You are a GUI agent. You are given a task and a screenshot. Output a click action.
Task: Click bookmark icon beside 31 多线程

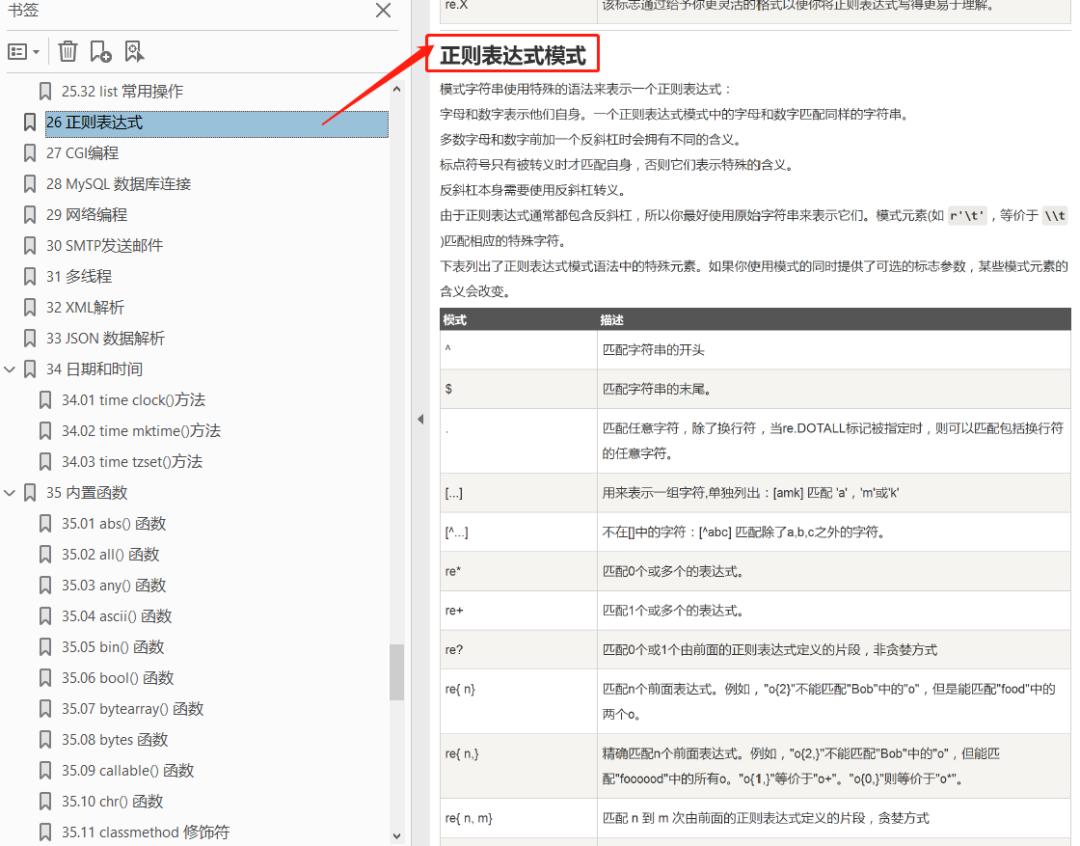pyautogui.click(x=30, y=276)
